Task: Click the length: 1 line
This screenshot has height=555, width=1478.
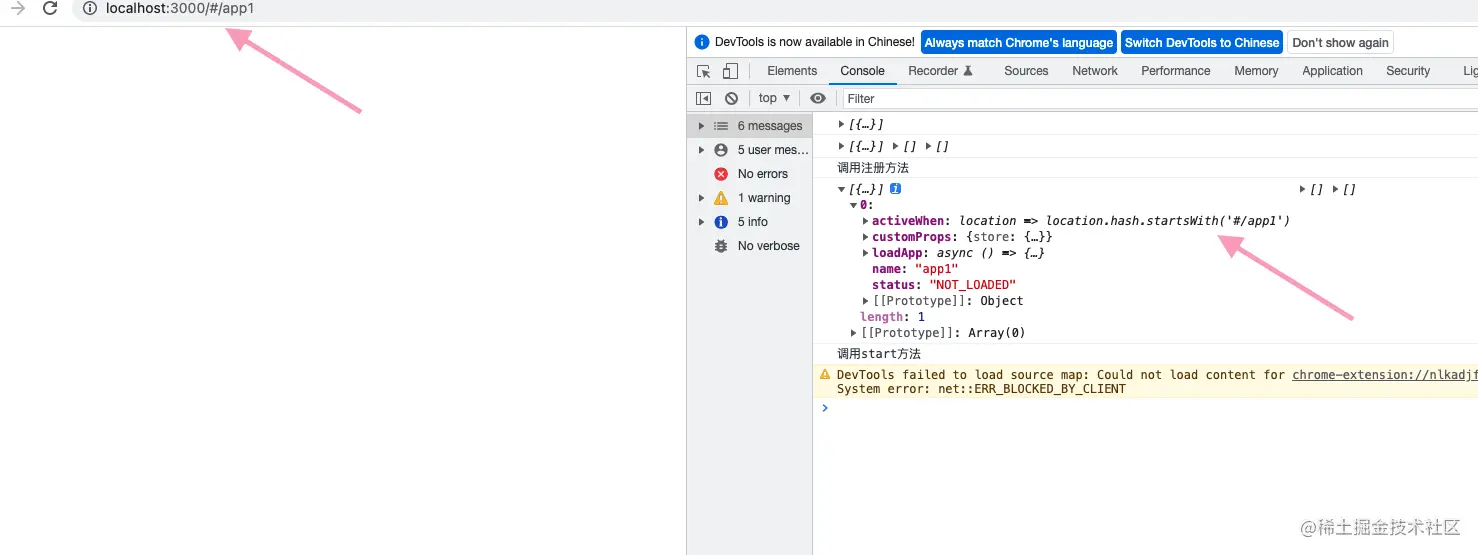Action: click(x=892, y=317)
